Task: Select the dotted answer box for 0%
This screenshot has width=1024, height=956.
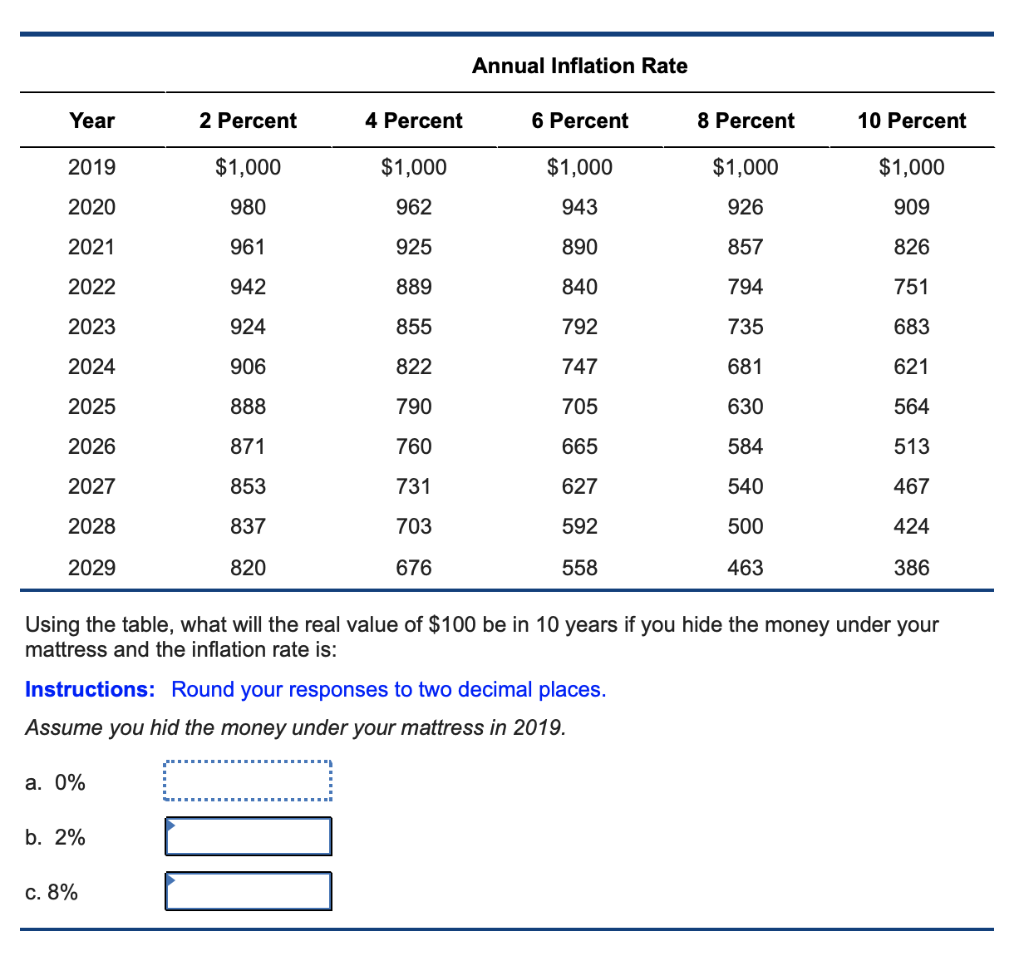Action: pos(247,781)
